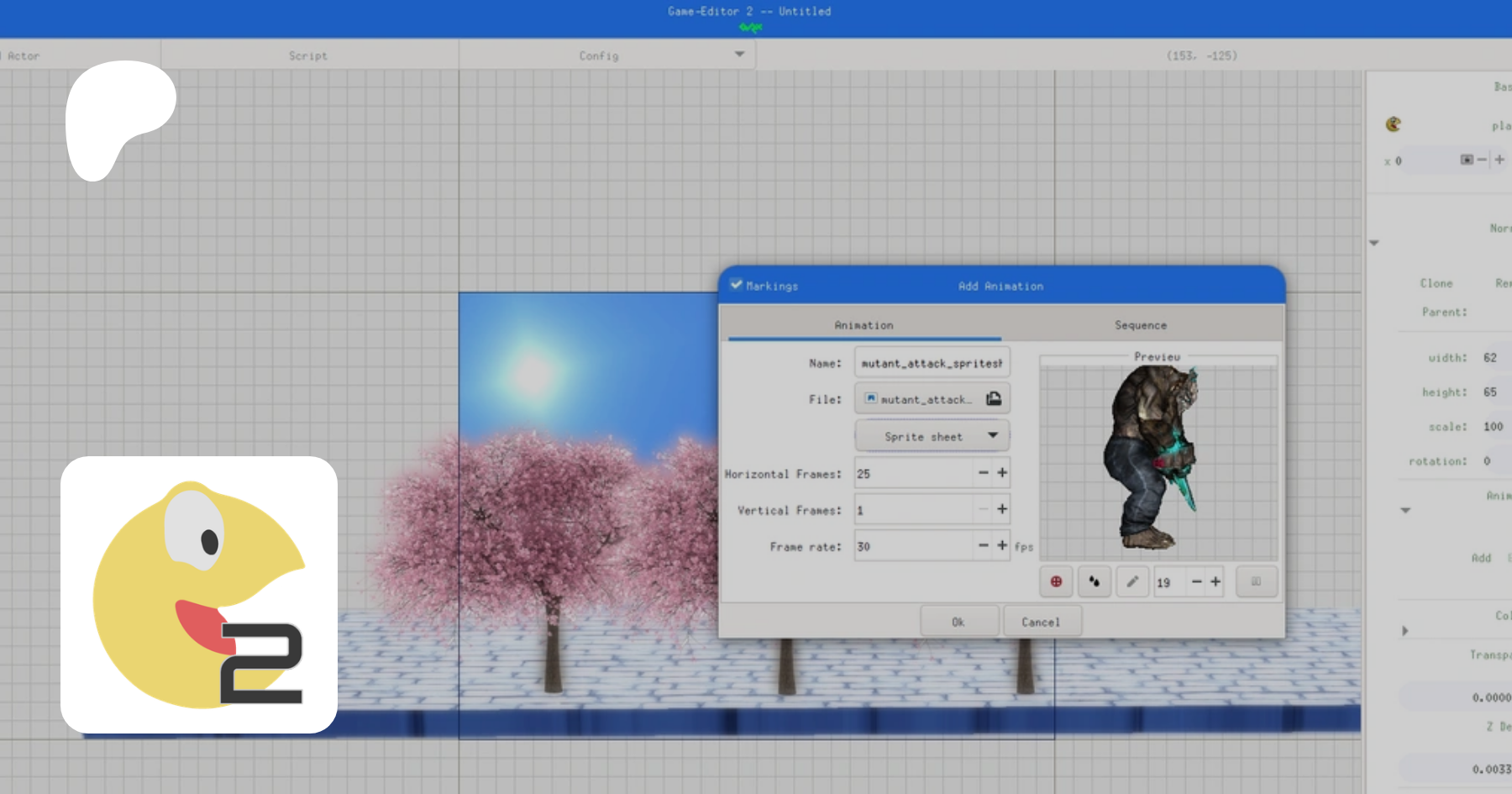This screenshot has height=794, width=1512.
Task: Open the Config dropdown arrow
Action: tap(739, 55)
